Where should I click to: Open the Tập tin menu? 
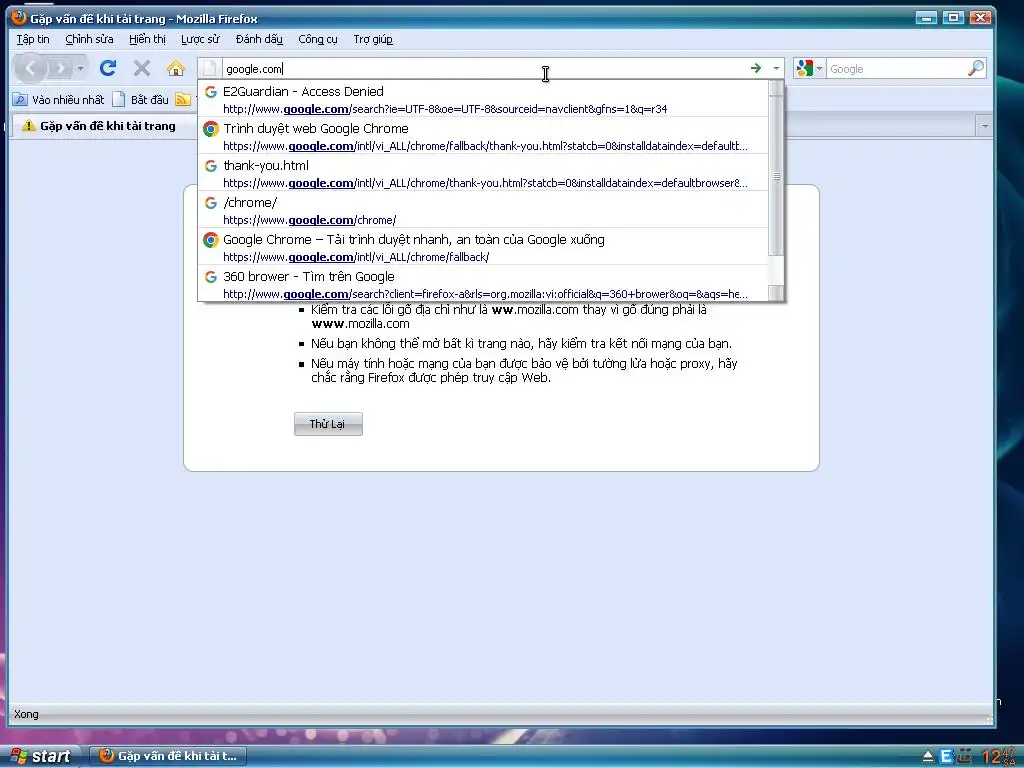[33, 39]
